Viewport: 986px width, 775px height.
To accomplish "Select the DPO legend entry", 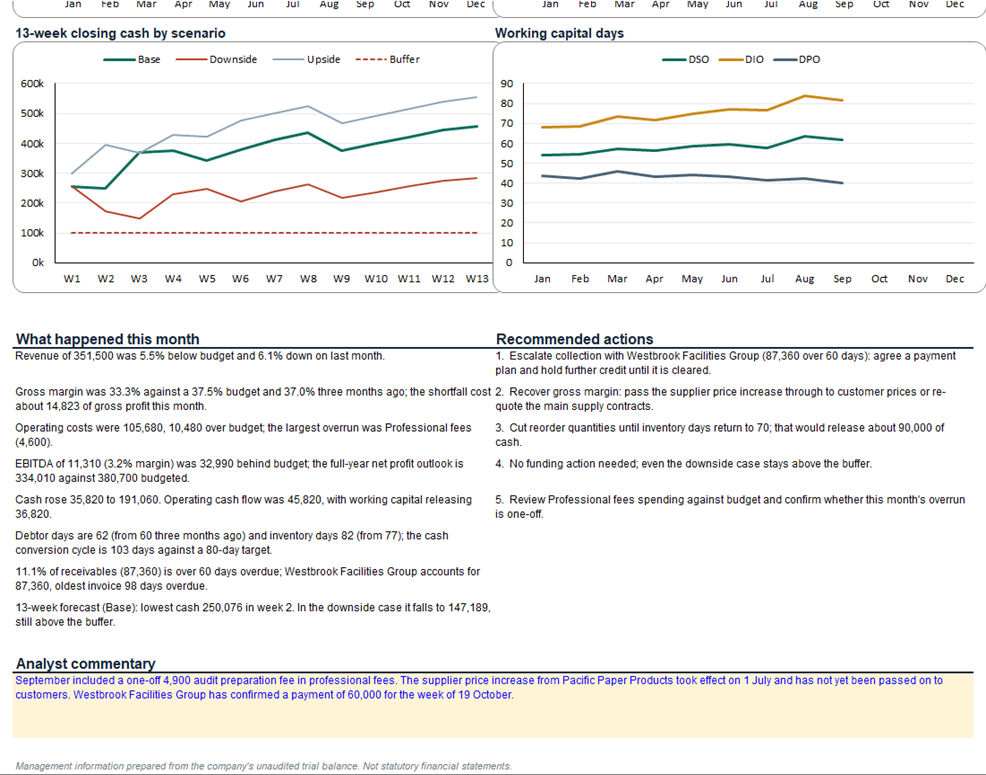I will point(797,60).
